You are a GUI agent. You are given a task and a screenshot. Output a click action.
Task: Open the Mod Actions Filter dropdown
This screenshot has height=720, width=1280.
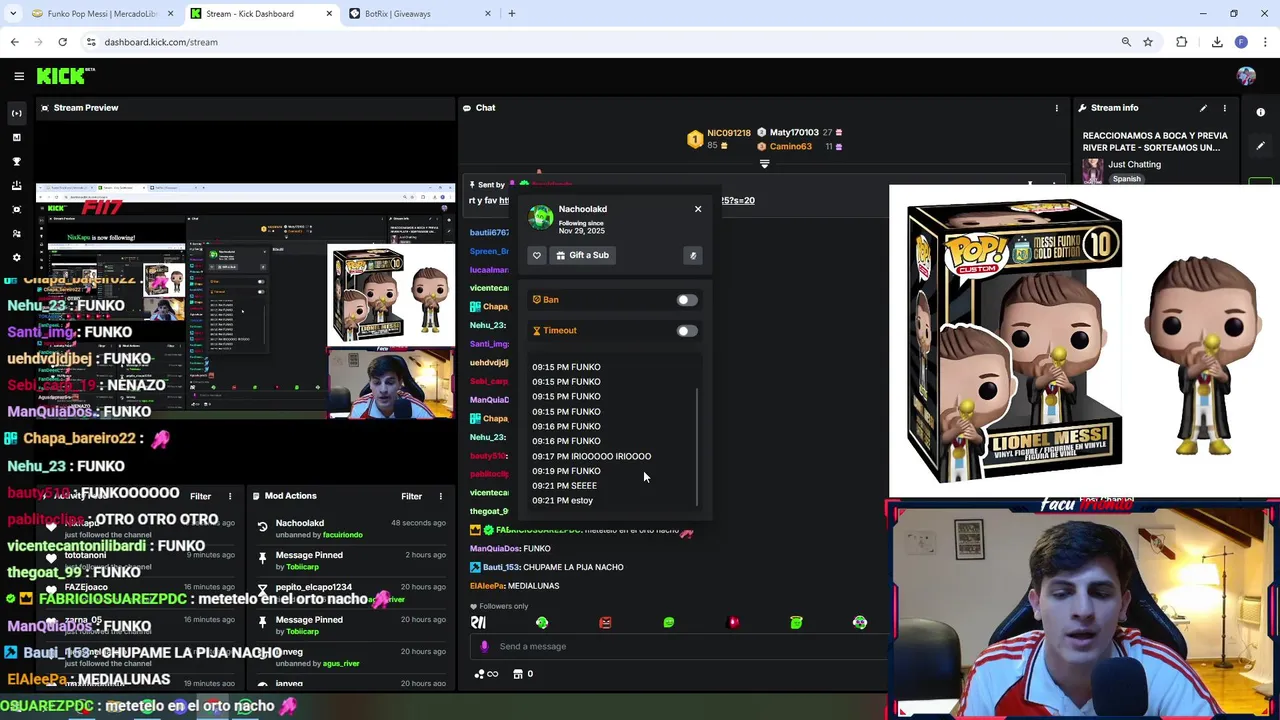[411, 496]
